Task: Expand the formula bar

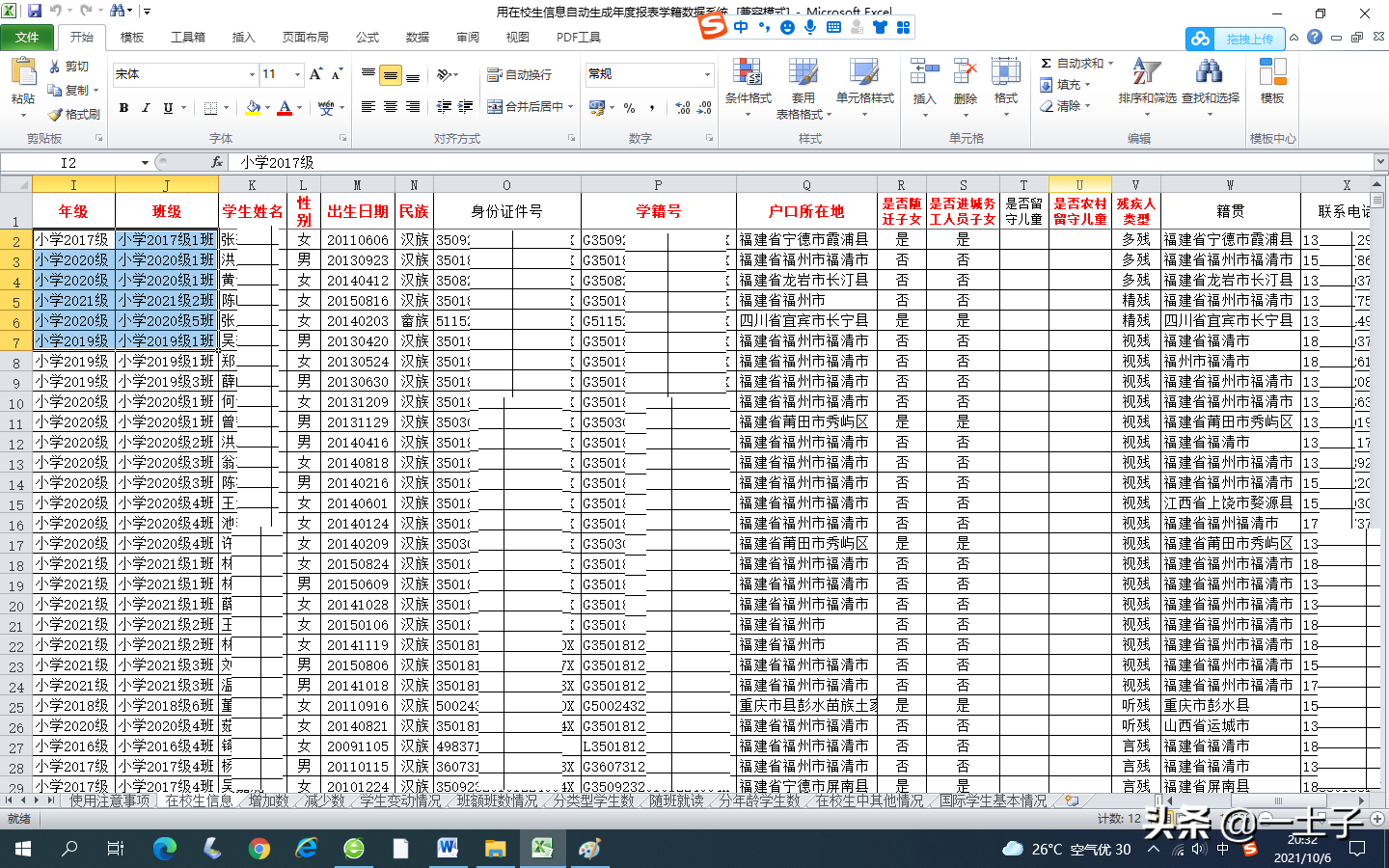Action: pyautogui.click(x=1380, y=162)
